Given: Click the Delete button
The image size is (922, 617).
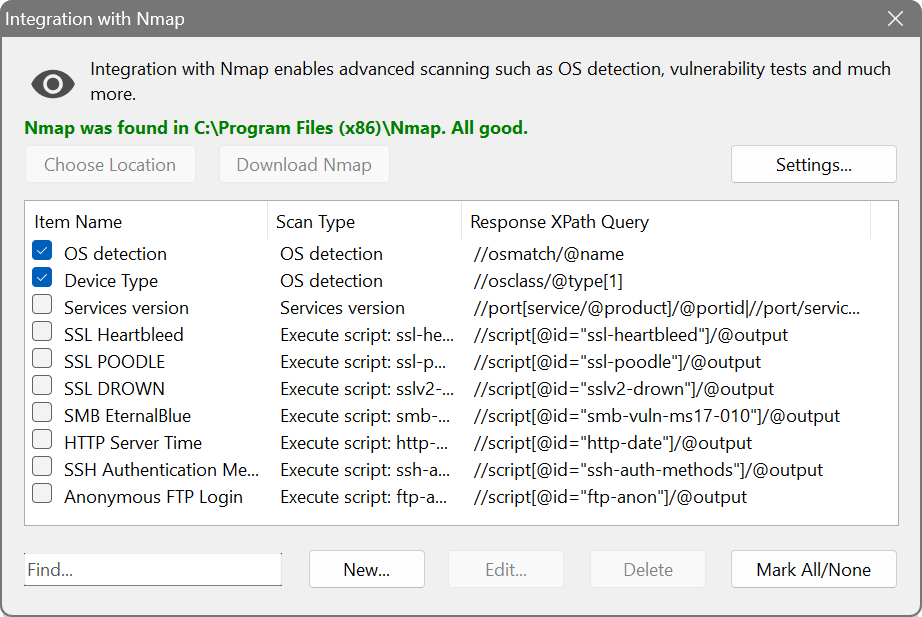Looking at the screenshot, I should pyautogui.click(x=648, y=569).
